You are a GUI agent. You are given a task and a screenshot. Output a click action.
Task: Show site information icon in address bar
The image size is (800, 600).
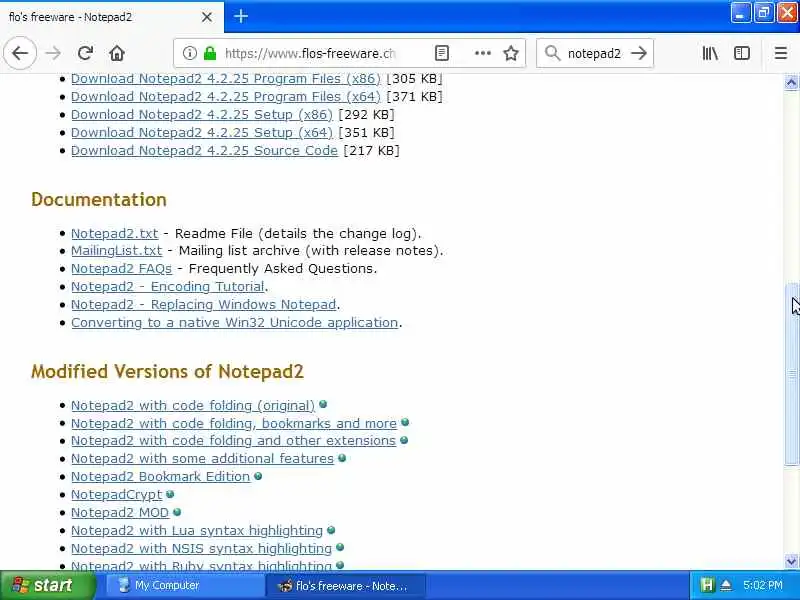pos(189,53)
